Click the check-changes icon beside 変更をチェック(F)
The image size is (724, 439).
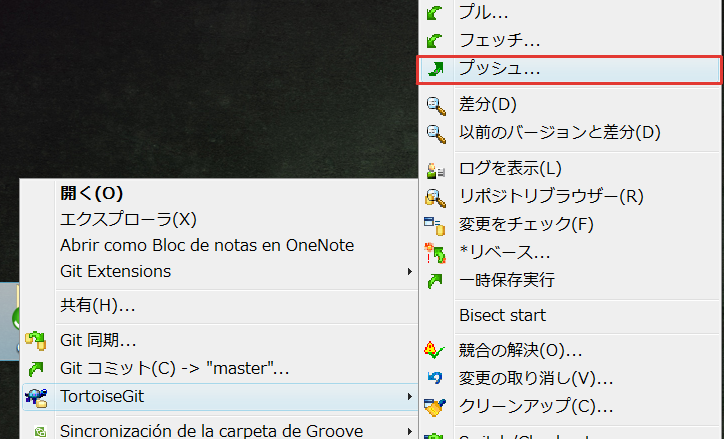point(434,226)
